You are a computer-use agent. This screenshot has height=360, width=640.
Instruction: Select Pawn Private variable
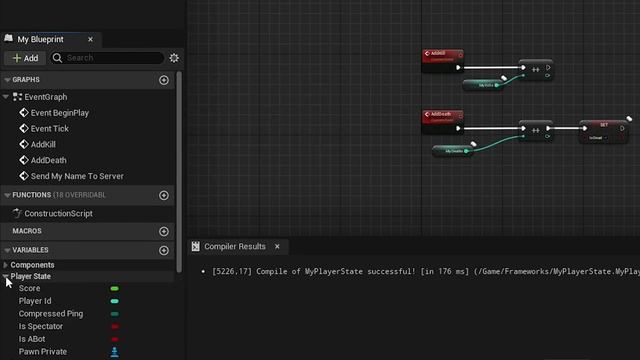[x=42, y=351]
